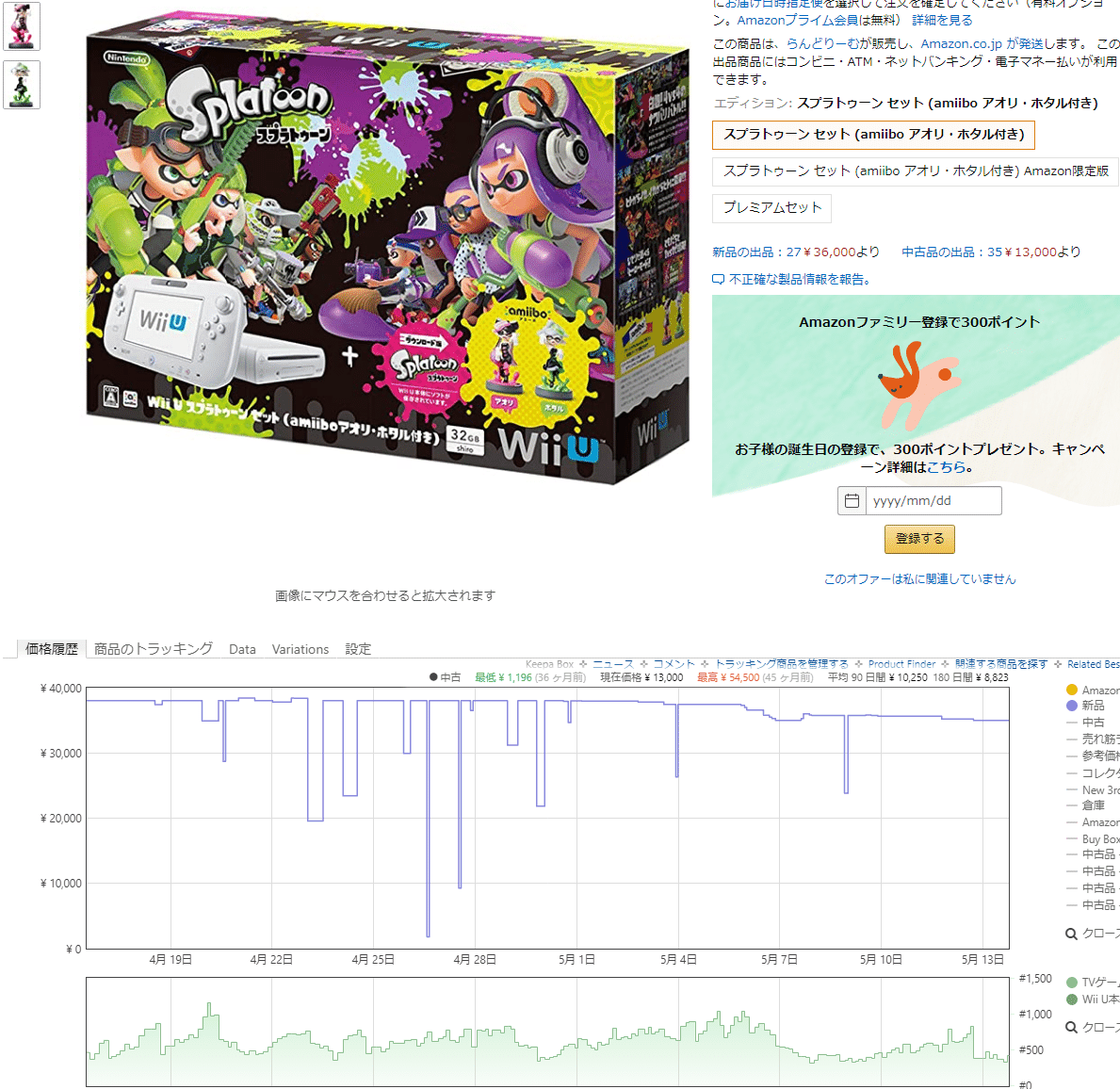Image resolution: width=1120 pixels, height=1089 pixels.
Task: Enable the 倉庫 series in the legend
Action: [x=1085, y=805]
